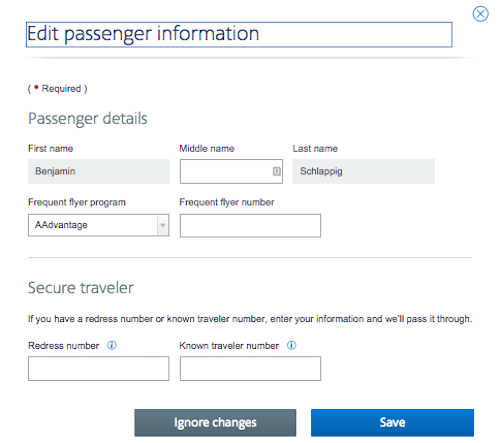Click the Middle name label text

(207, 149)
